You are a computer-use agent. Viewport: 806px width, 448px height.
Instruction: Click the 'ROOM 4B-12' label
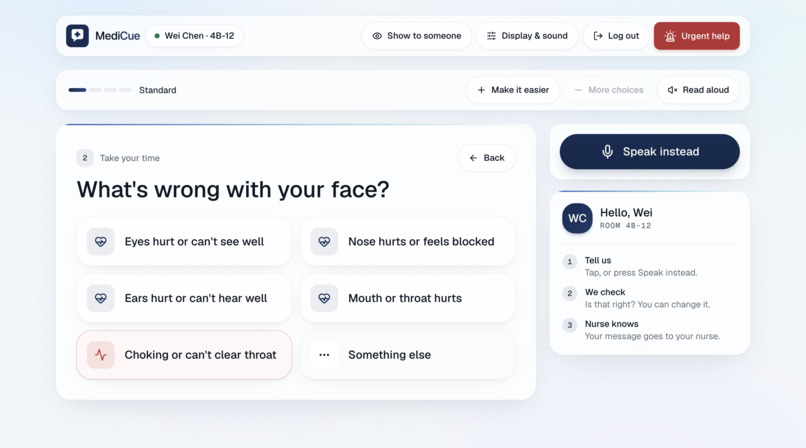tap(626, 226)
